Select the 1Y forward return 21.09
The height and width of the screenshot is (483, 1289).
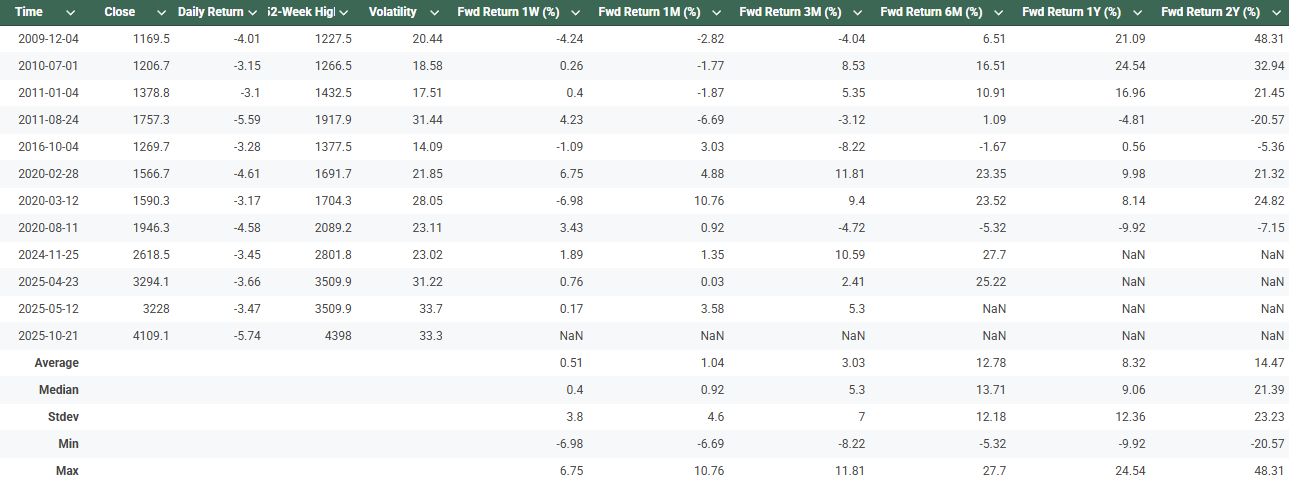1131,39
